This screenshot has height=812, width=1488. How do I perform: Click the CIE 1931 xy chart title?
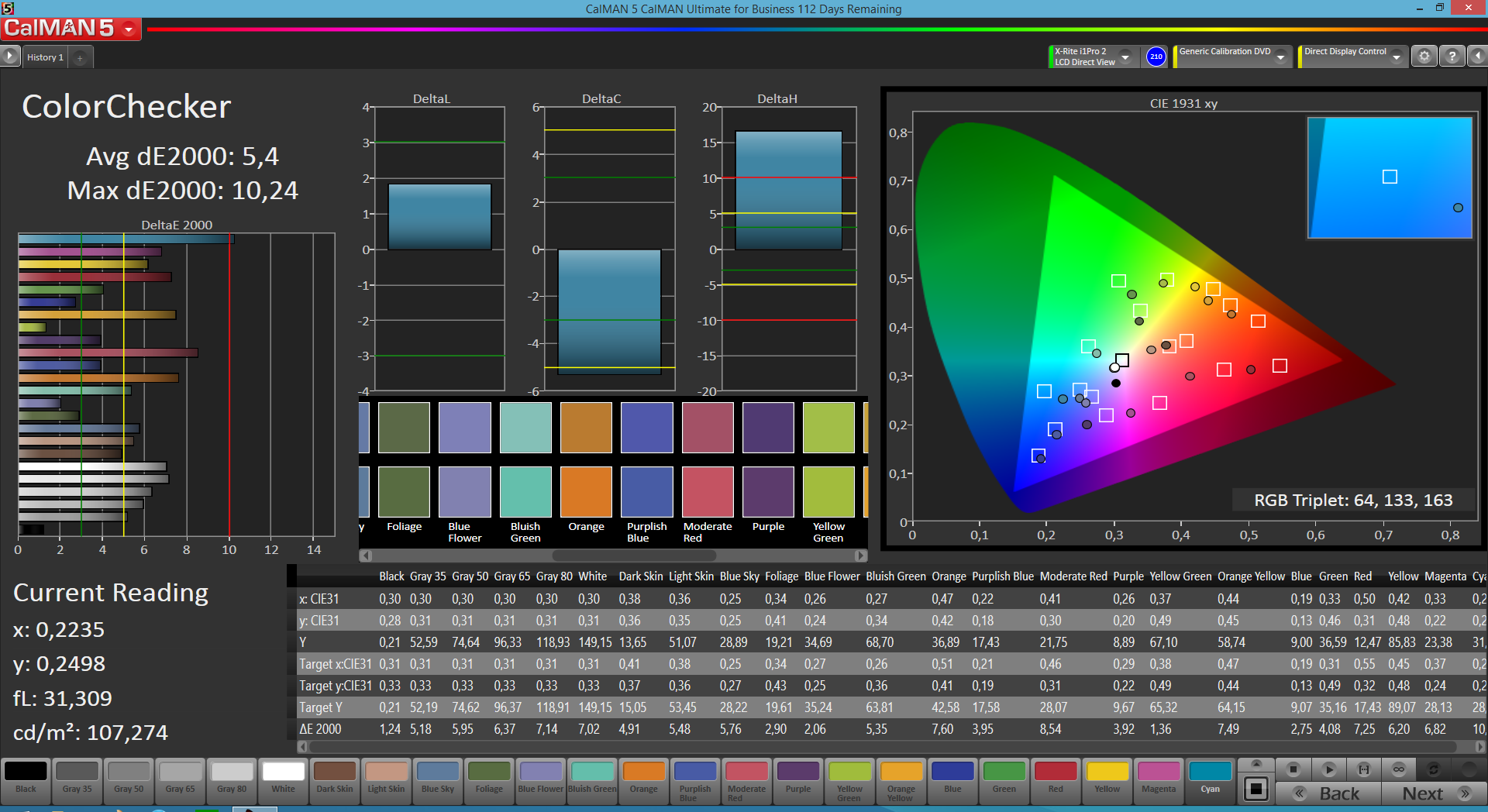[x=1183, y=104]
